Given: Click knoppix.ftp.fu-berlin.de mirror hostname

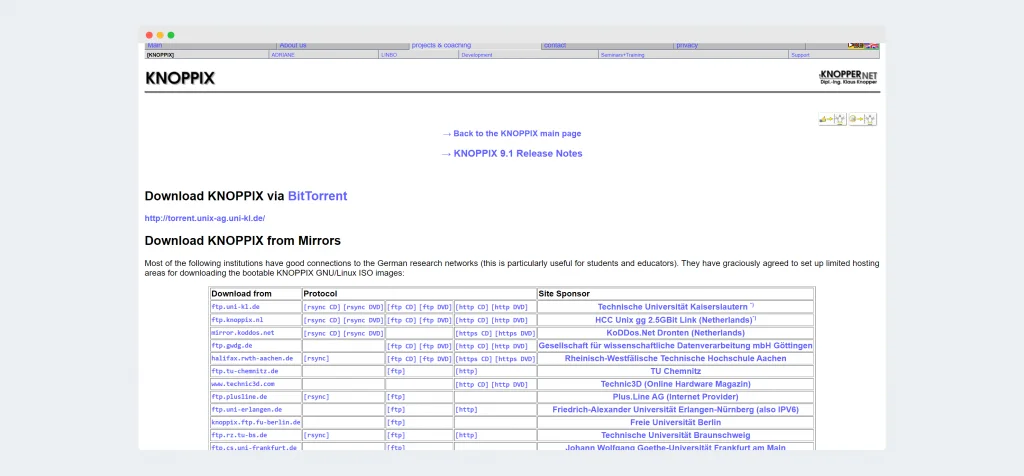Looking at the screenshot, I should click(x=256, y=422).
